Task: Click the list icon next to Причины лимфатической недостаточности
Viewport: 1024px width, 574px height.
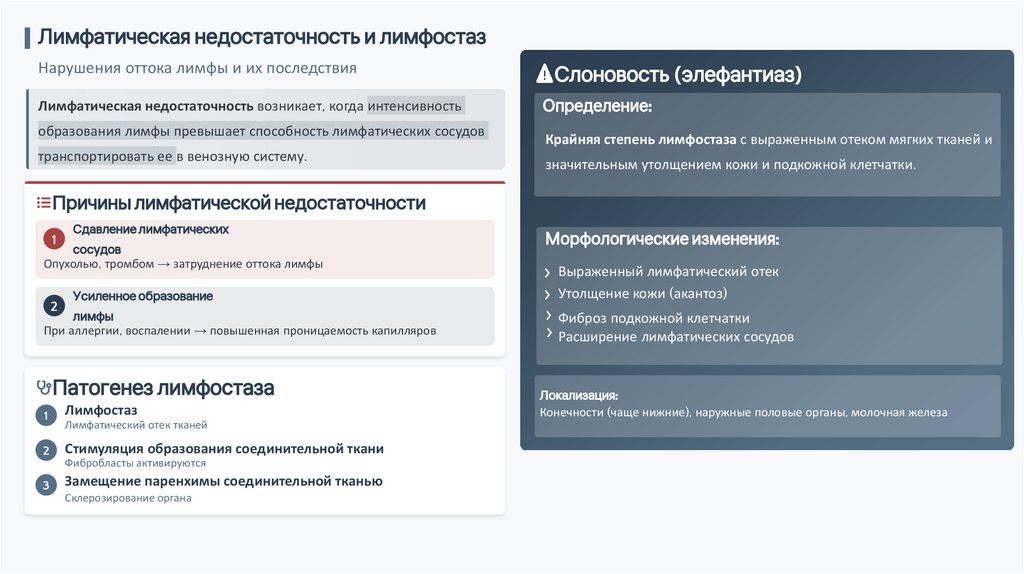Action: click(x=43, y=203)
